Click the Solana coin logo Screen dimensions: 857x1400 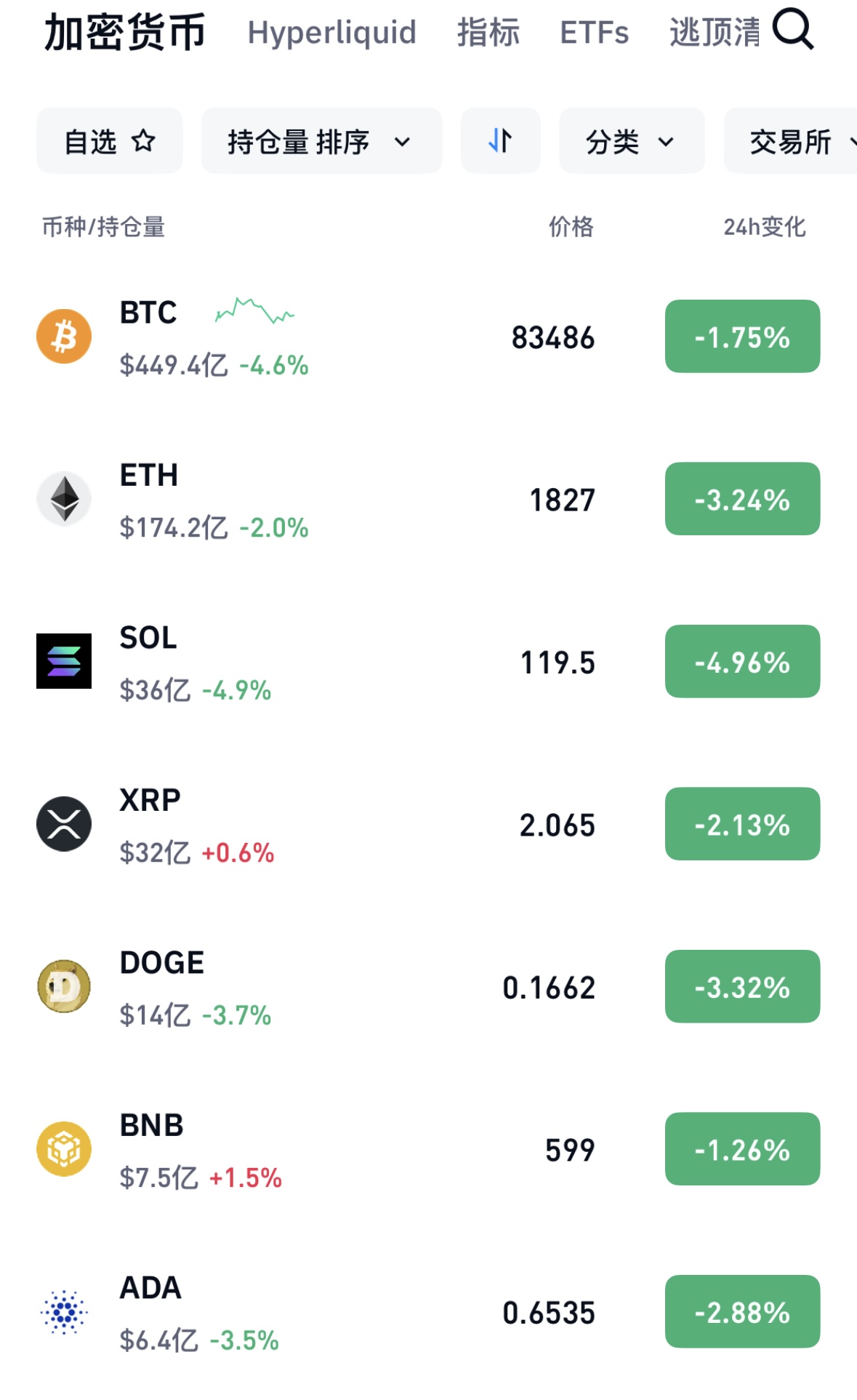click(x=64, y=661)
